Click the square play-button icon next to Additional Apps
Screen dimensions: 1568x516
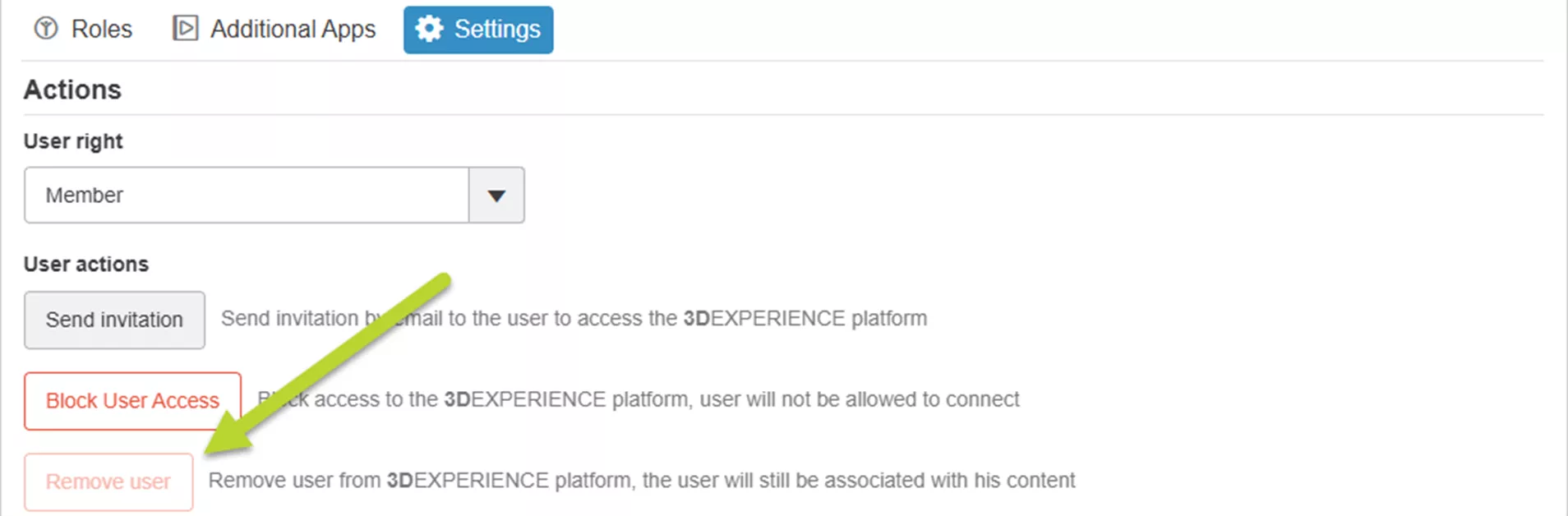point(186,27)
